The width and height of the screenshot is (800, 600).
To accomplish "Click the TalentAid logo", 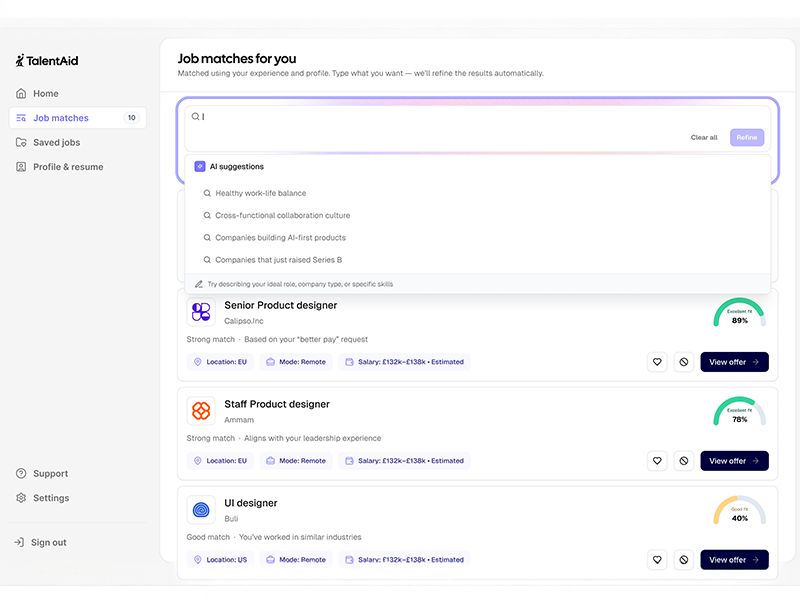I will (47, 61).
